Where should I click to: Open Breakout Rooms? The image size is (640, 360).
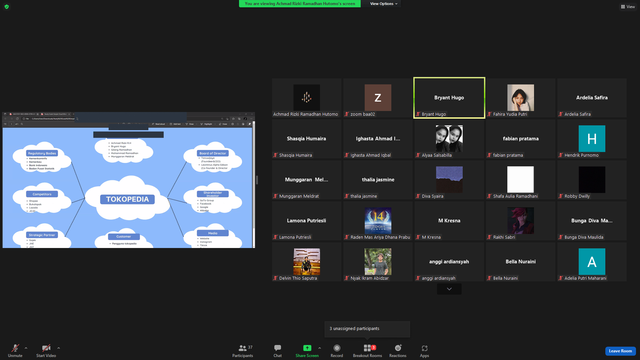point(367,350)
